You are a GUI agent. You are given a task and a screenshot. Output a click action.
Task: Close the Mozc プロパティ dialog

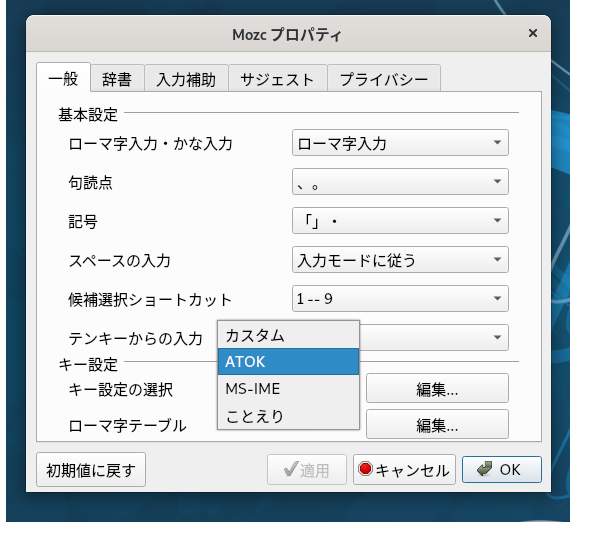(x=532, y=33)
